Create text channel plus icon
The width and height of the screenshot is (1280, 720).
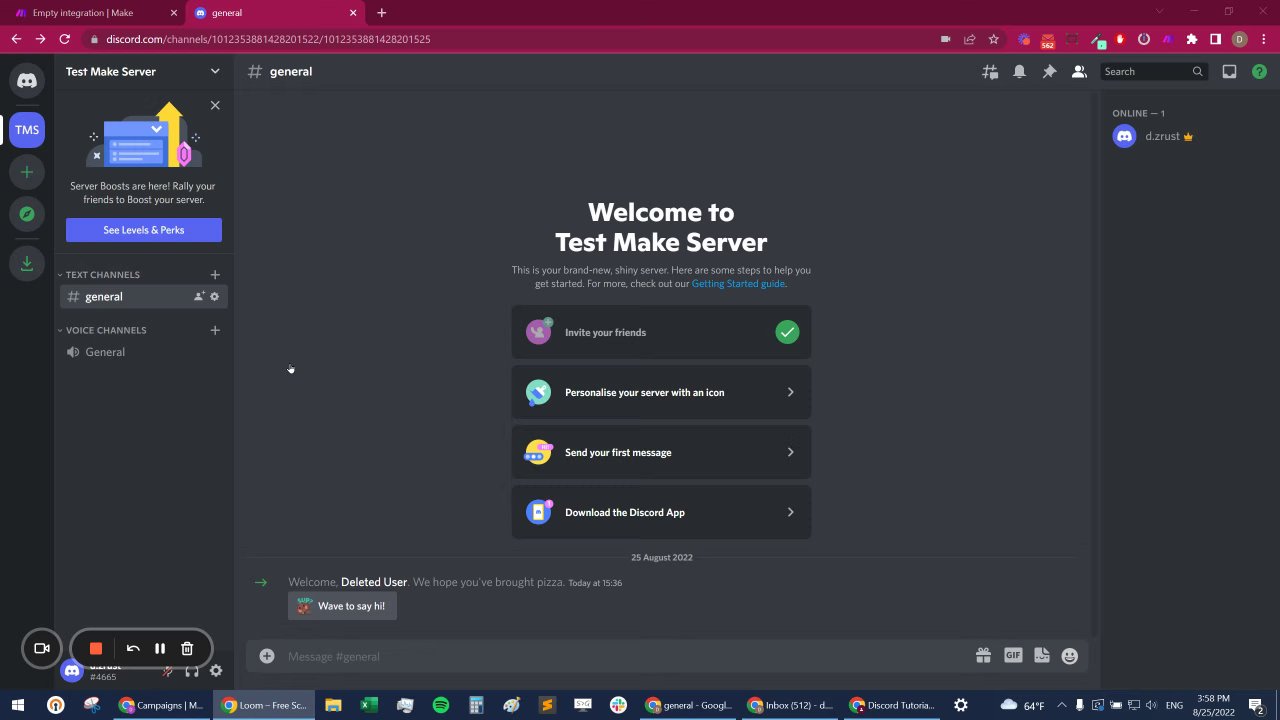[x=214, y=275]
